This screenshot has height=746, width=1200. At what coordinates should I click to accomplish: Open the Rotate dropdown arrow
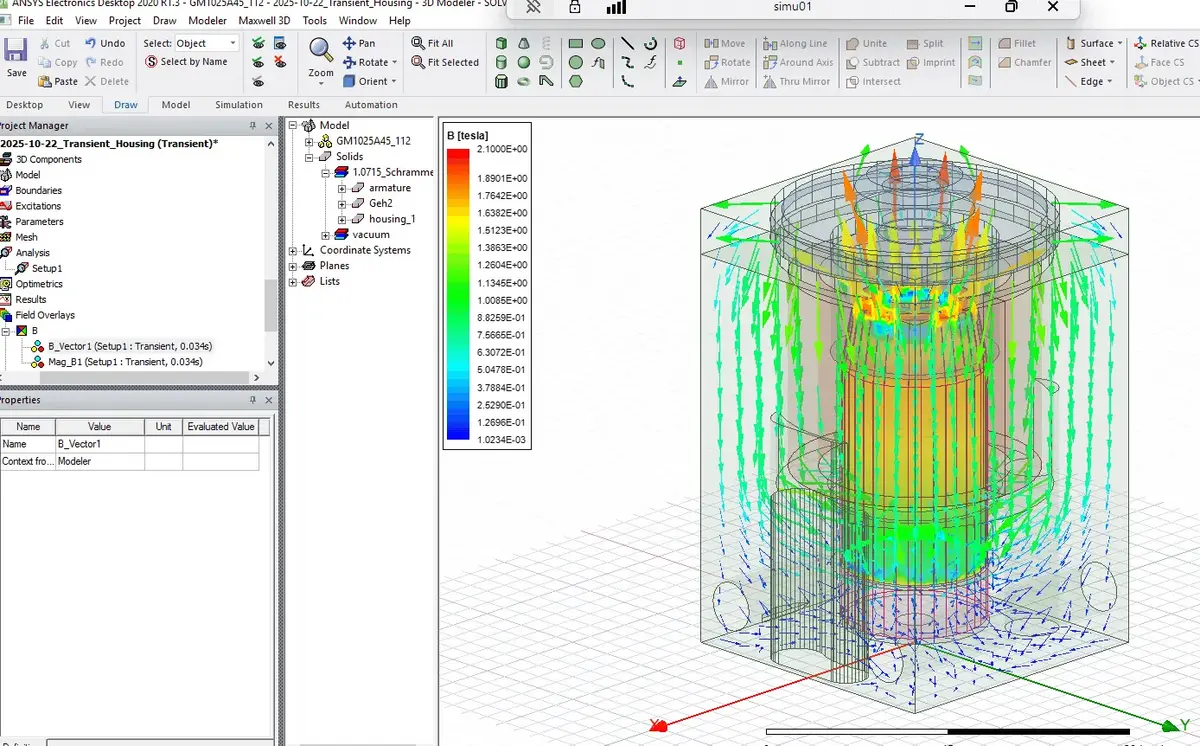click(394, 62)
